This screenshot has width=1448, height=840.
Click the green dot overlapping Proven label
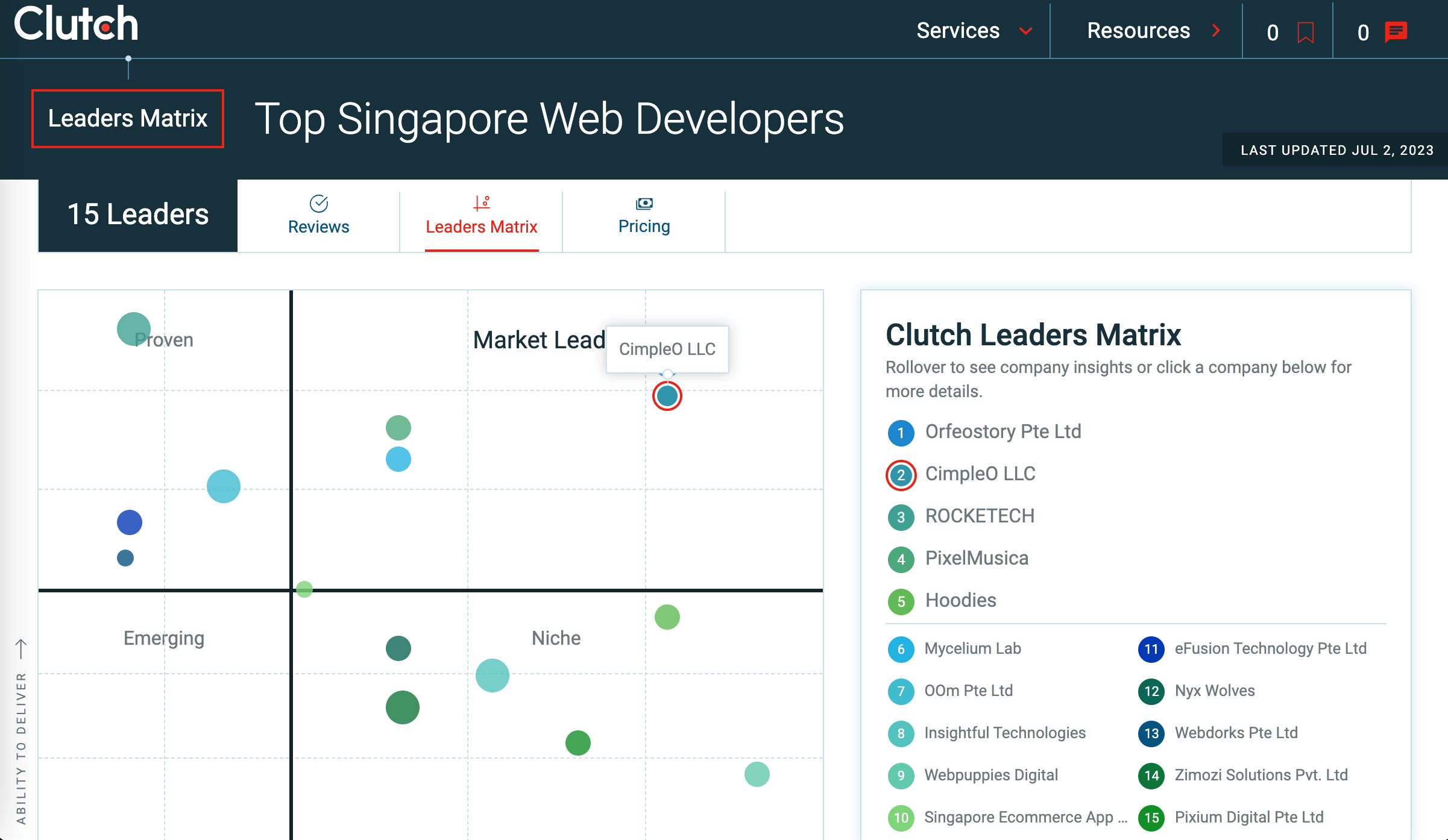tap(133, 329)
